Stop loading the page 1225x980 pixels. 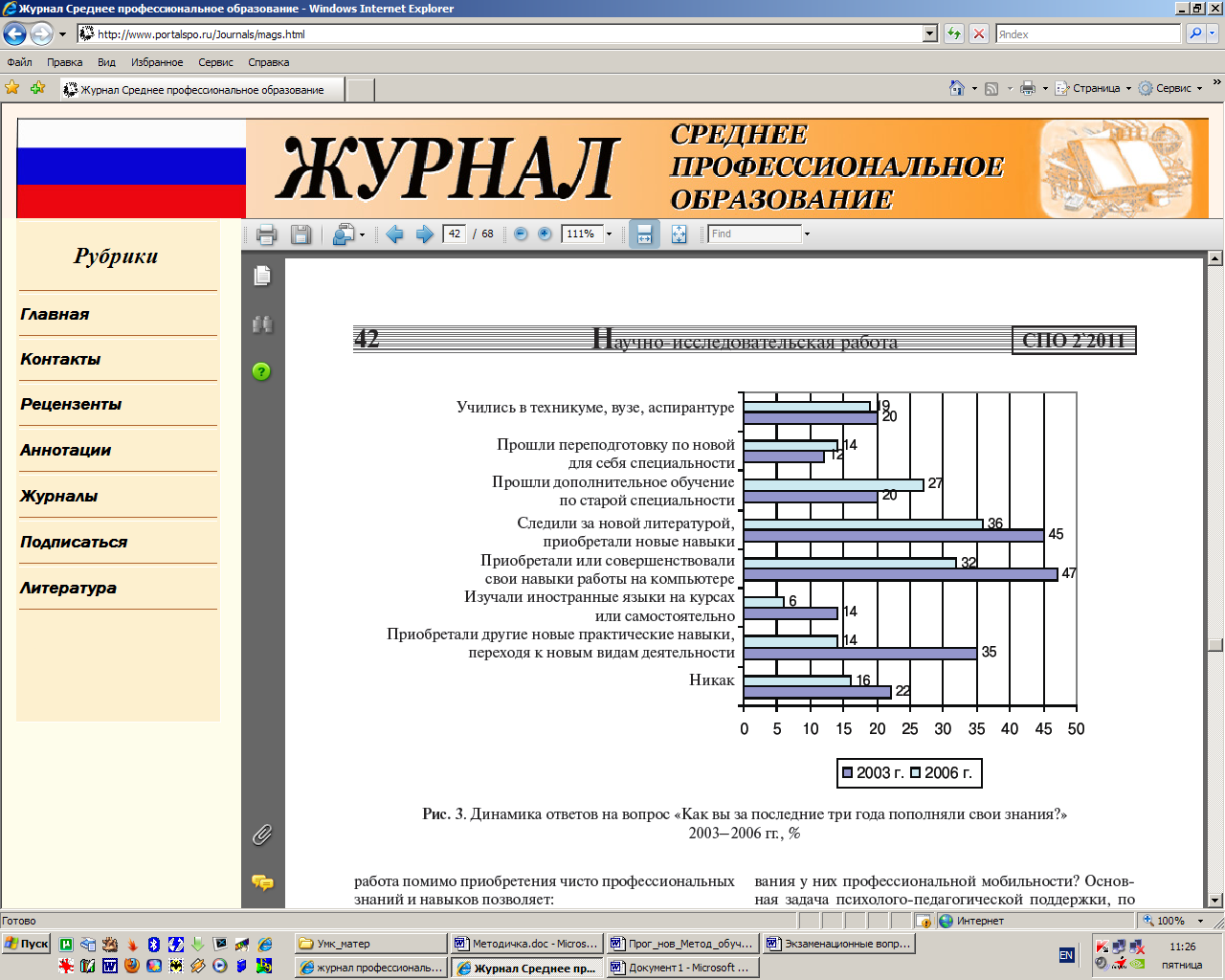tap(978, 33)
